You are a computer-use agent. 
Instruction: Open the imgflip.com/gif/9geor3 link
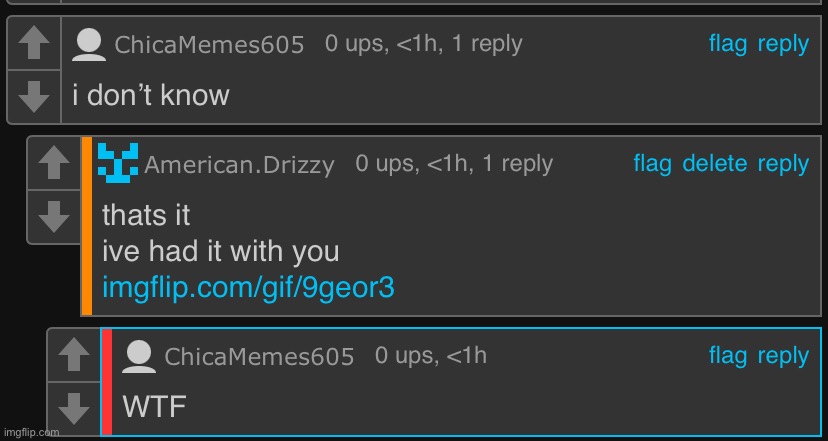tap(248, 288)
